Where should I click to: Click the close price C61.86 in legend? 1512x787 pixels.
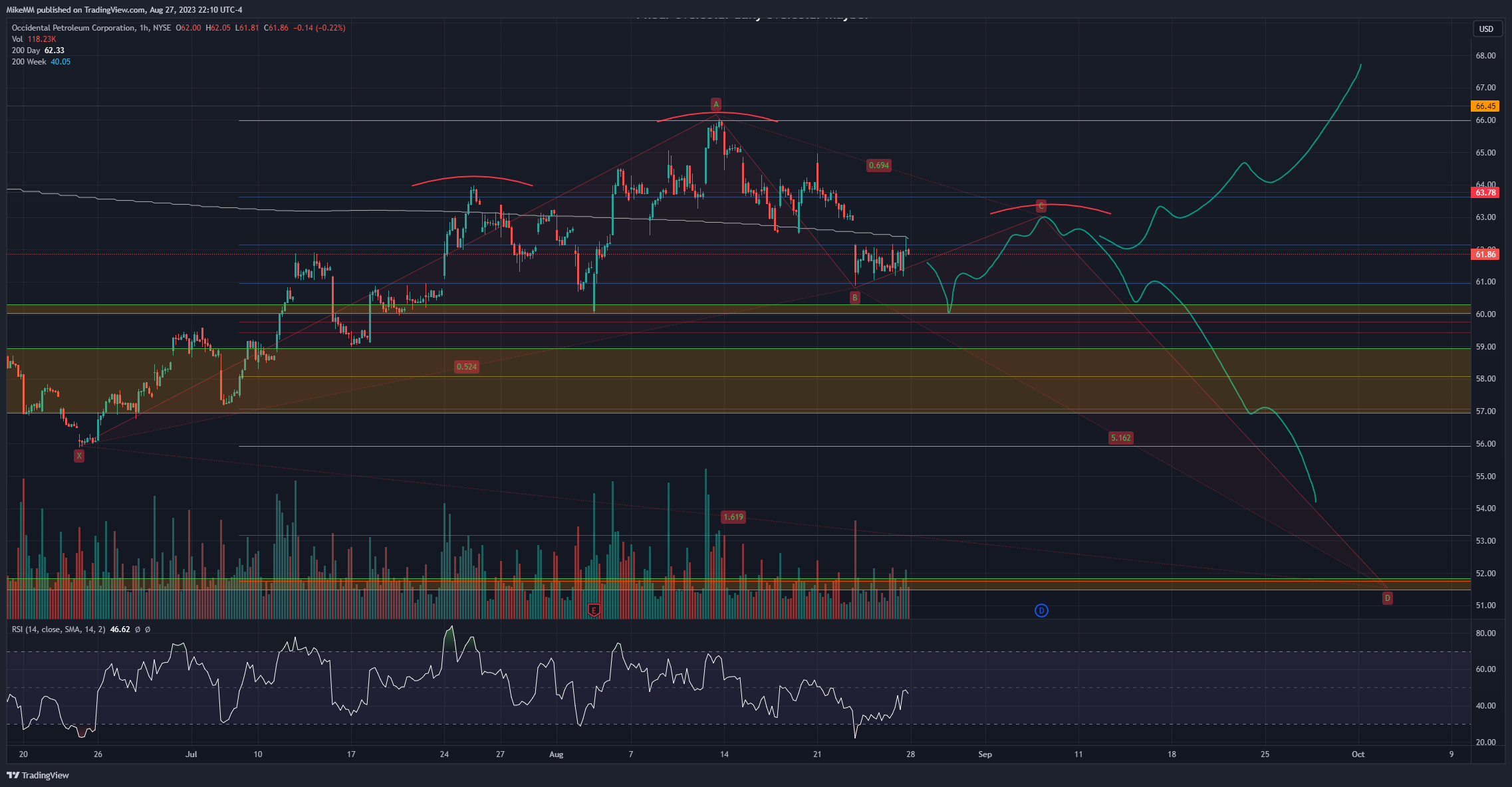276,28
